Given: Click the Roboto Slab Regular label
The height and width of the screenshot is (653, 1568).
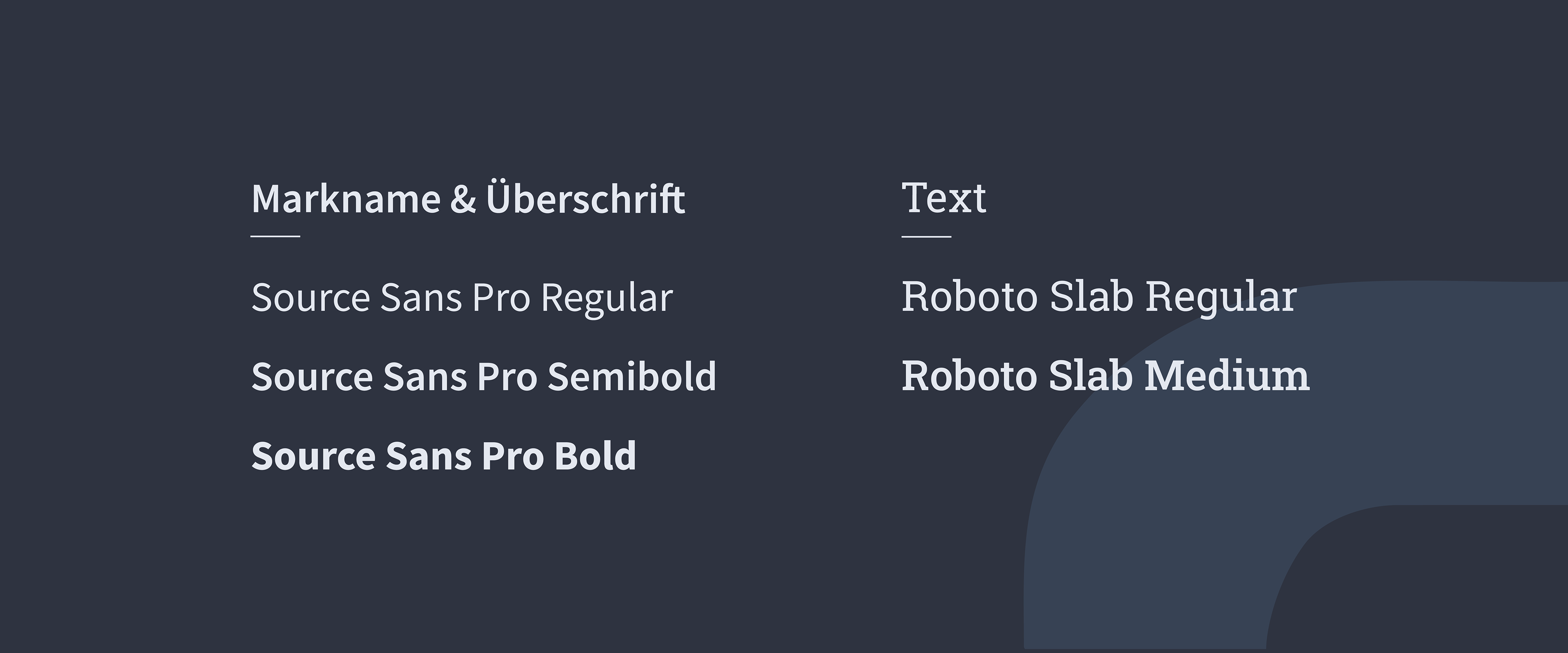Looking at the screenshot, I should 1099,297.
